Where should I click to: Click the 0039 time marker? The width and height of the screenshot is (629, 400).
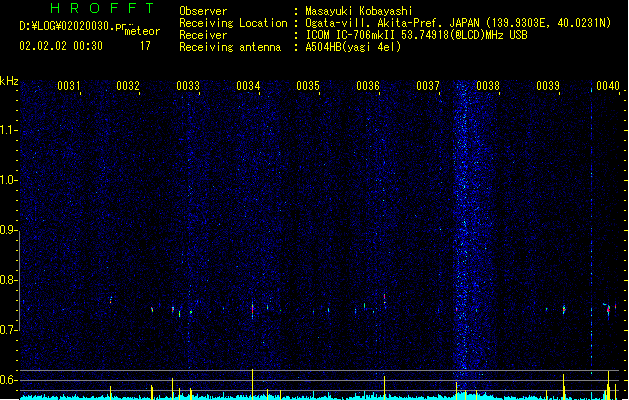(548, 86)
